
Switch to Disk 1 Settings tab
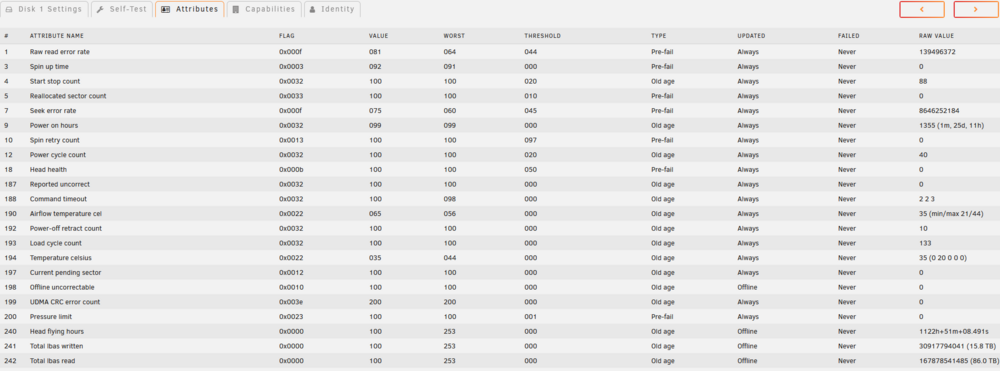(44, 10)
